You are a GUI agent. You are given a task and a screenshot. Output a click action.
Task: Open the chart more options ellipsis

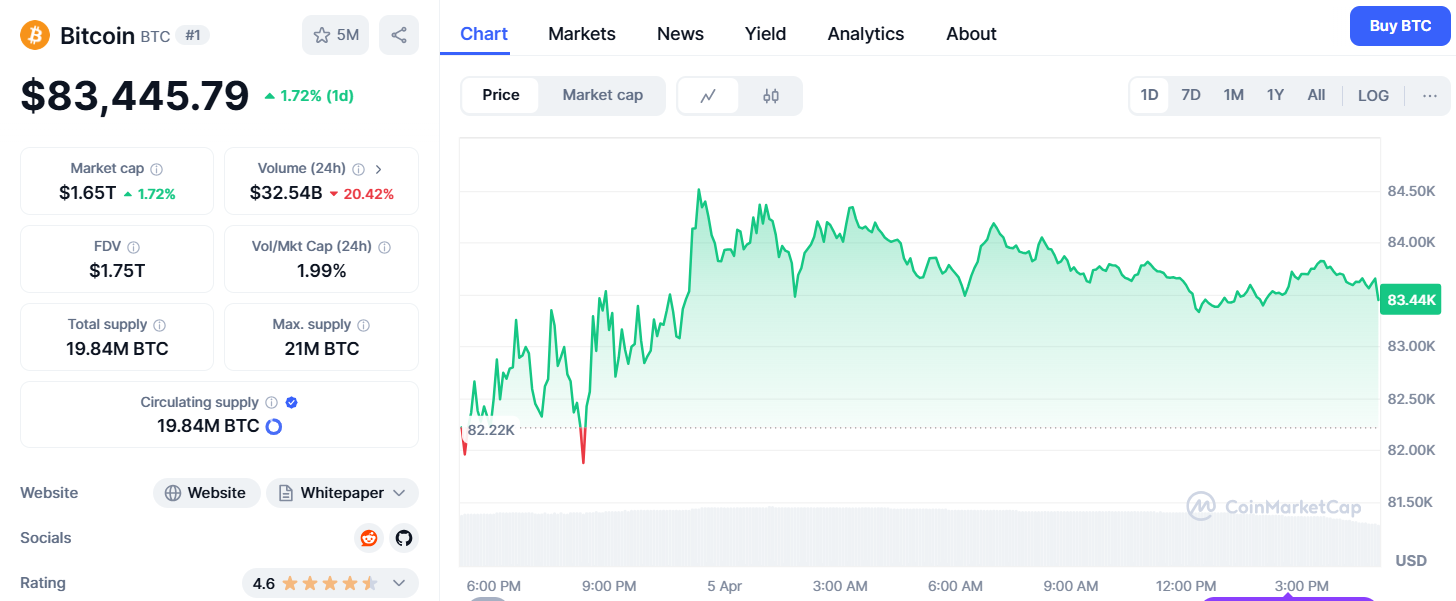1430,96
